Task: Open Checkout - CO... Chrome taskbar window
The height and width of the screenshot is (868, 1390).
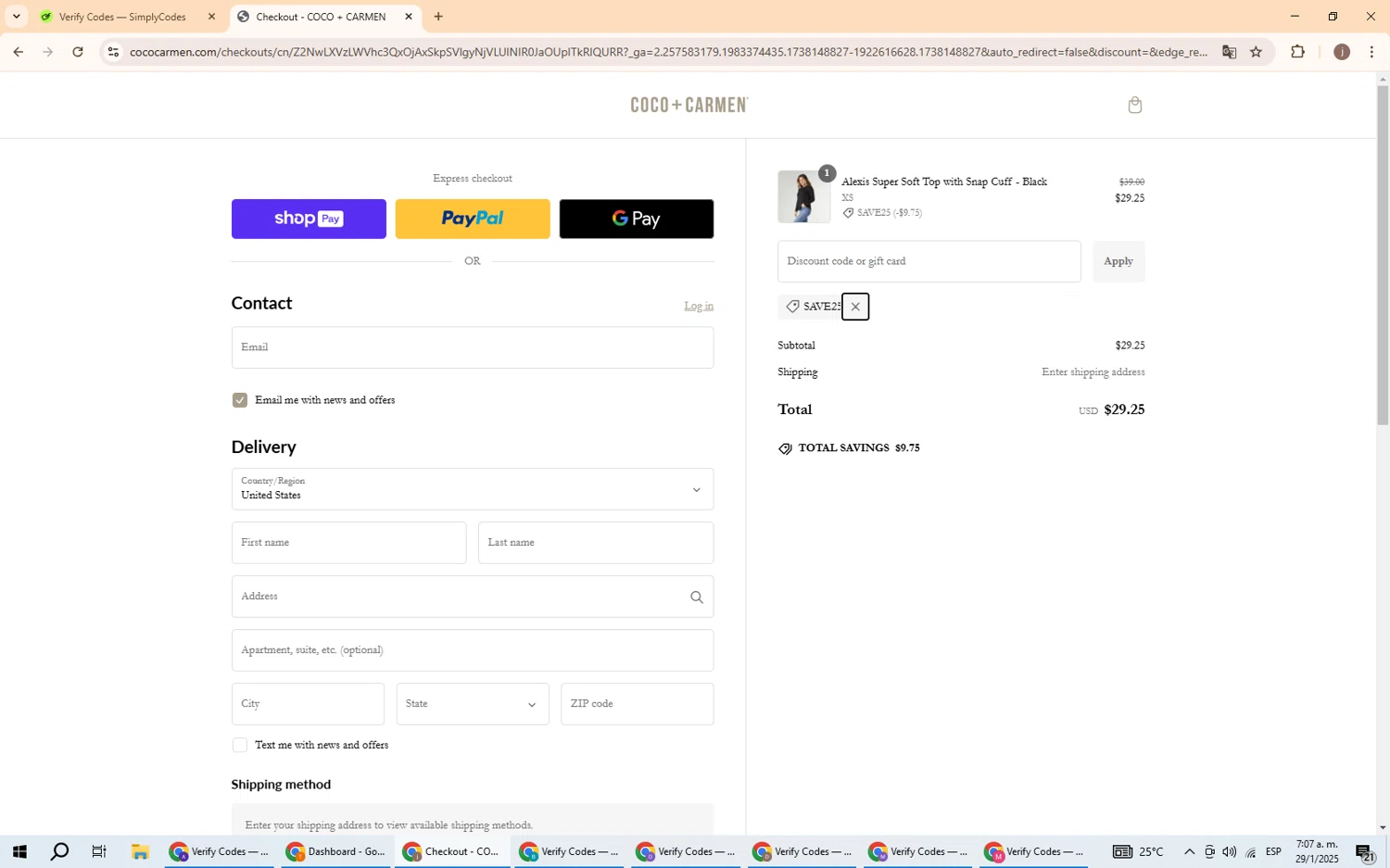Action: coord(453,852)
